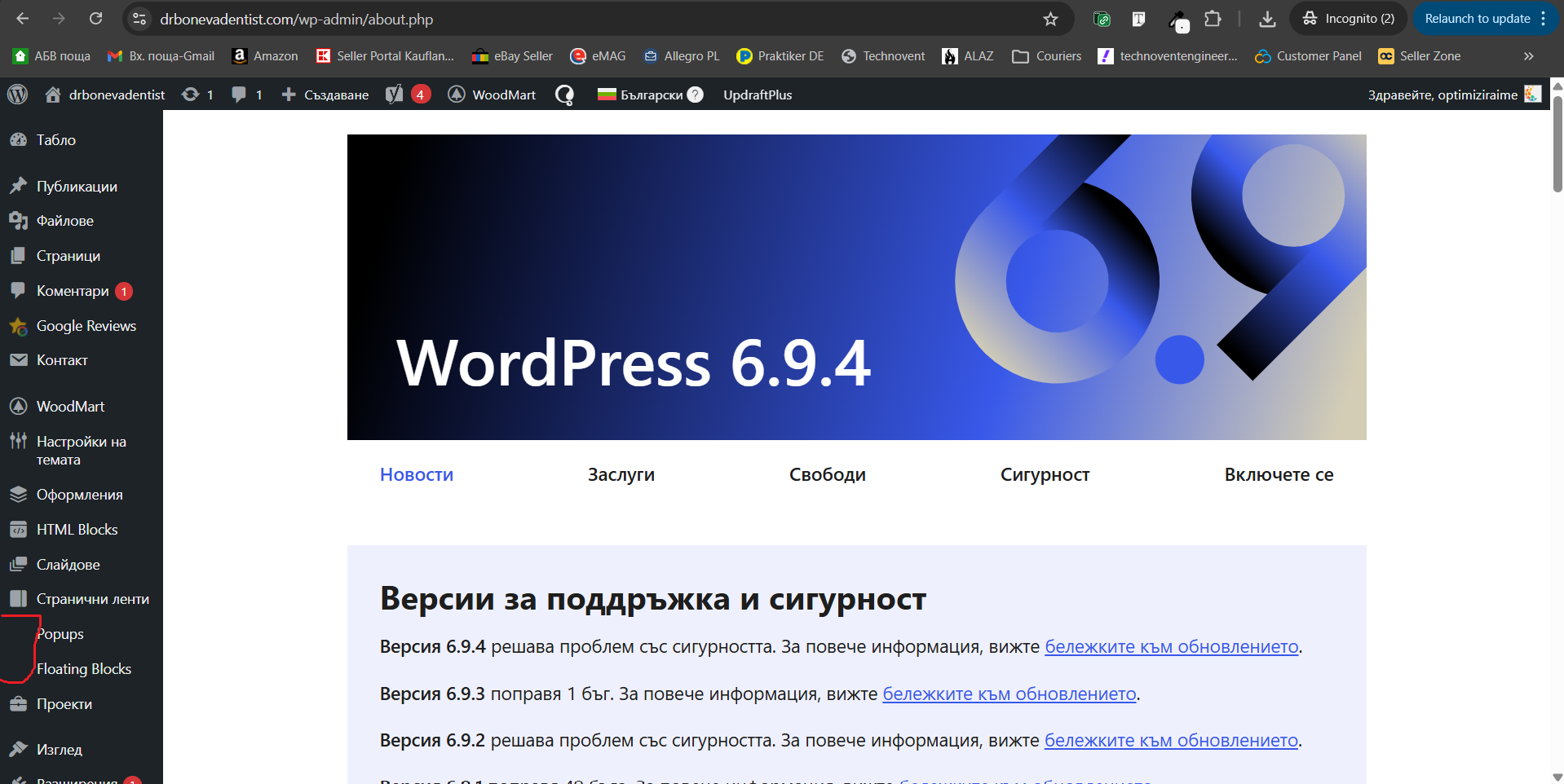Switch to the Сигурност tab

(x=1045, y=474)
